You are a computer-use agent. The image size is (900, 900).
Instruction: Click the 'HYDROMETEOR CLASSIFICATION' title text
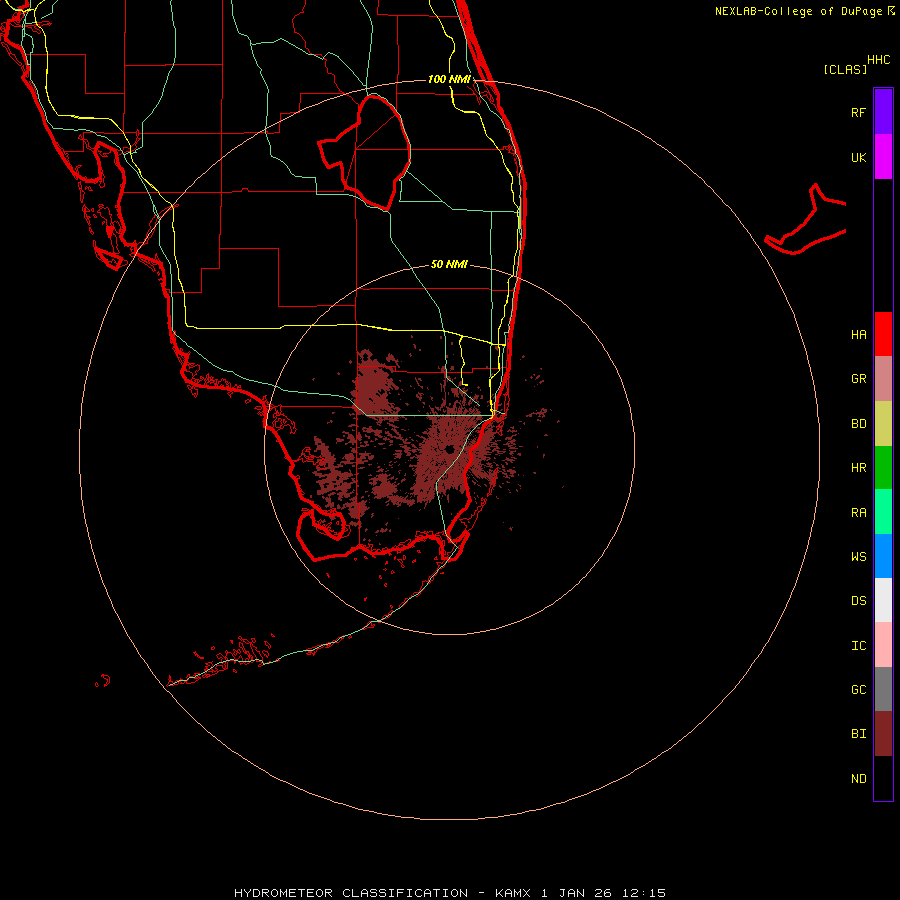point(351,893)
